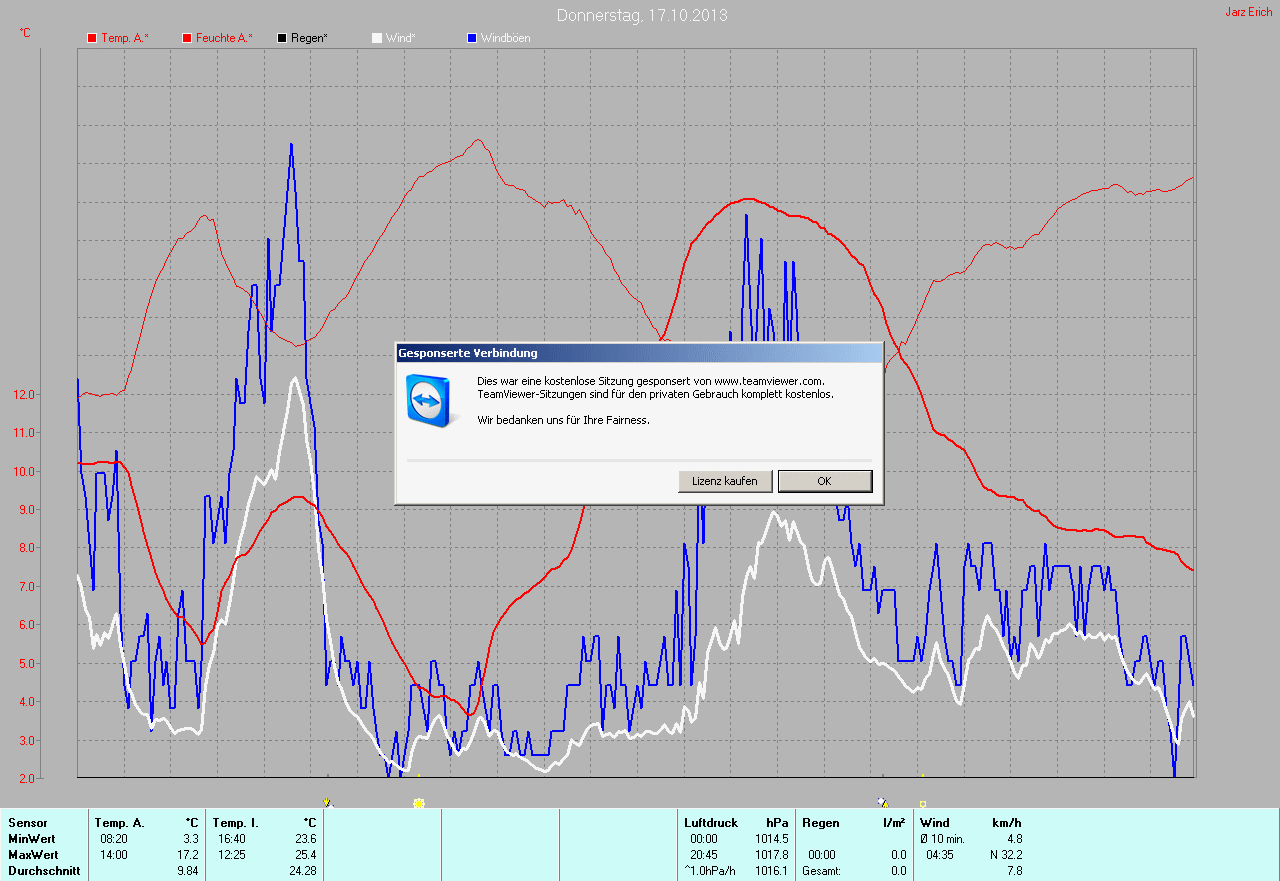Click the Jarz Erich label
Viewport: 1280px width, 881px height.
[1248, 12]
